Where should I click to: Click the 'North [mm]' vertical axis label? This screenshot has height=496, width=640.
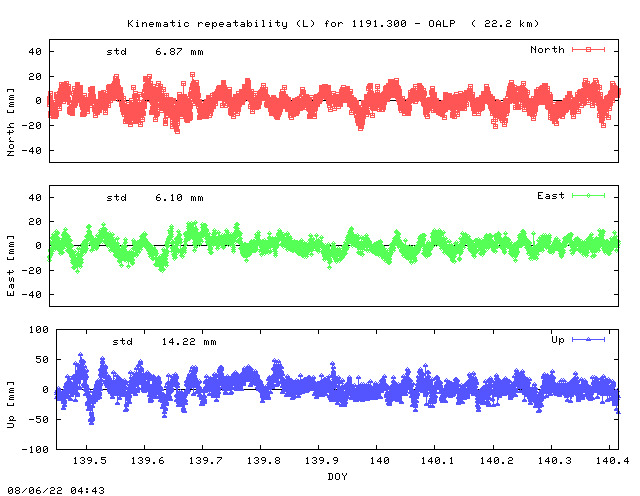pos(11,122)
